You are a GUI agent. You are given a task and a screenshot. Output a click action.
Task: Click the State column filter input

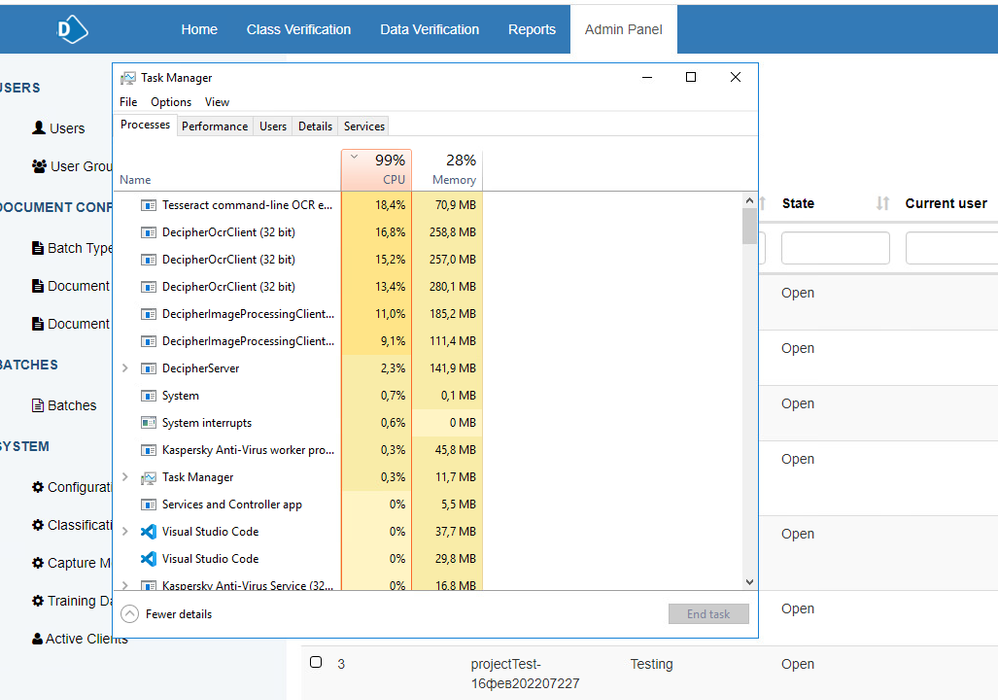point(835,248)
